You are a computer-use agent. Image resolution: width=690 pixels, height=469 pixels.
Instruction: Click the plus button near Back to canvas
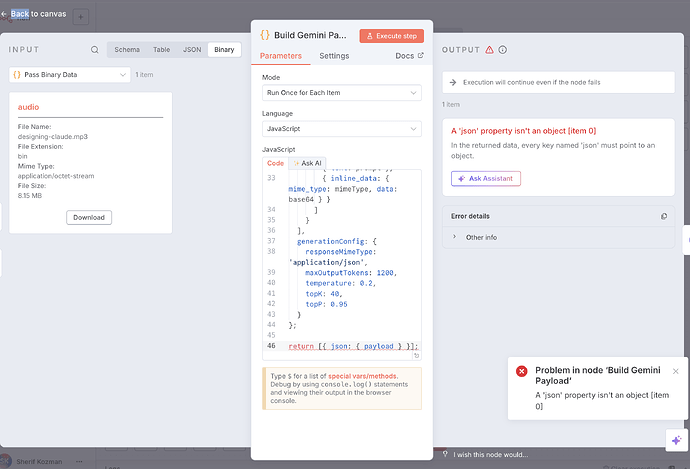[81, 17]
